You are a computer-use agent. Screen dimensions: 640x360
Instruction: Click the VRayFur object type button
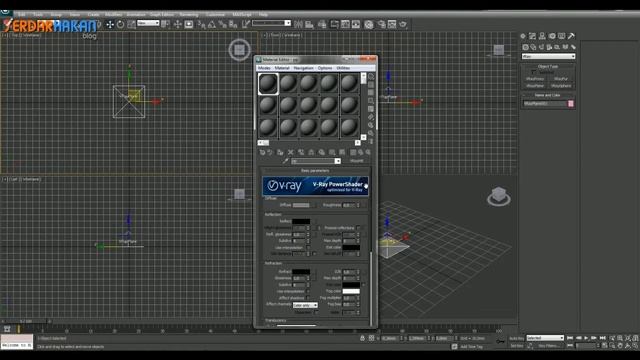click(x=561, y=79)
